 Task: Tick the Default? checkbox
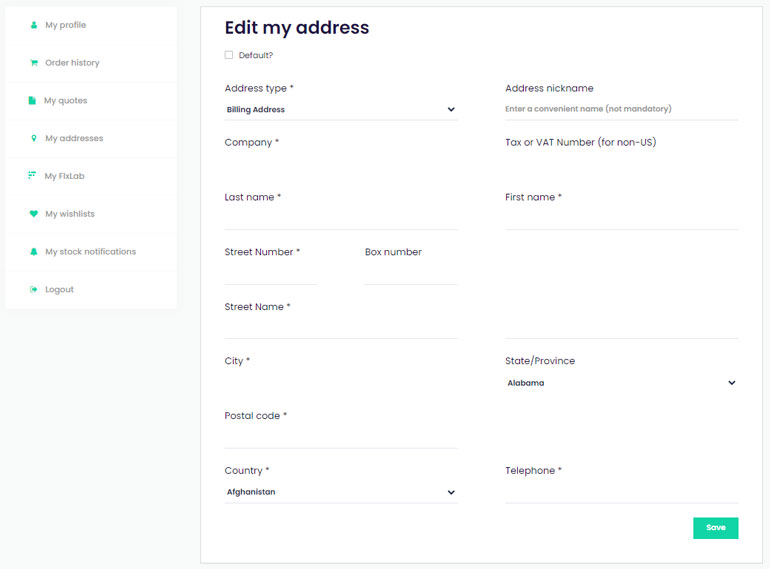pyautogui.click(x=229, y=55)
